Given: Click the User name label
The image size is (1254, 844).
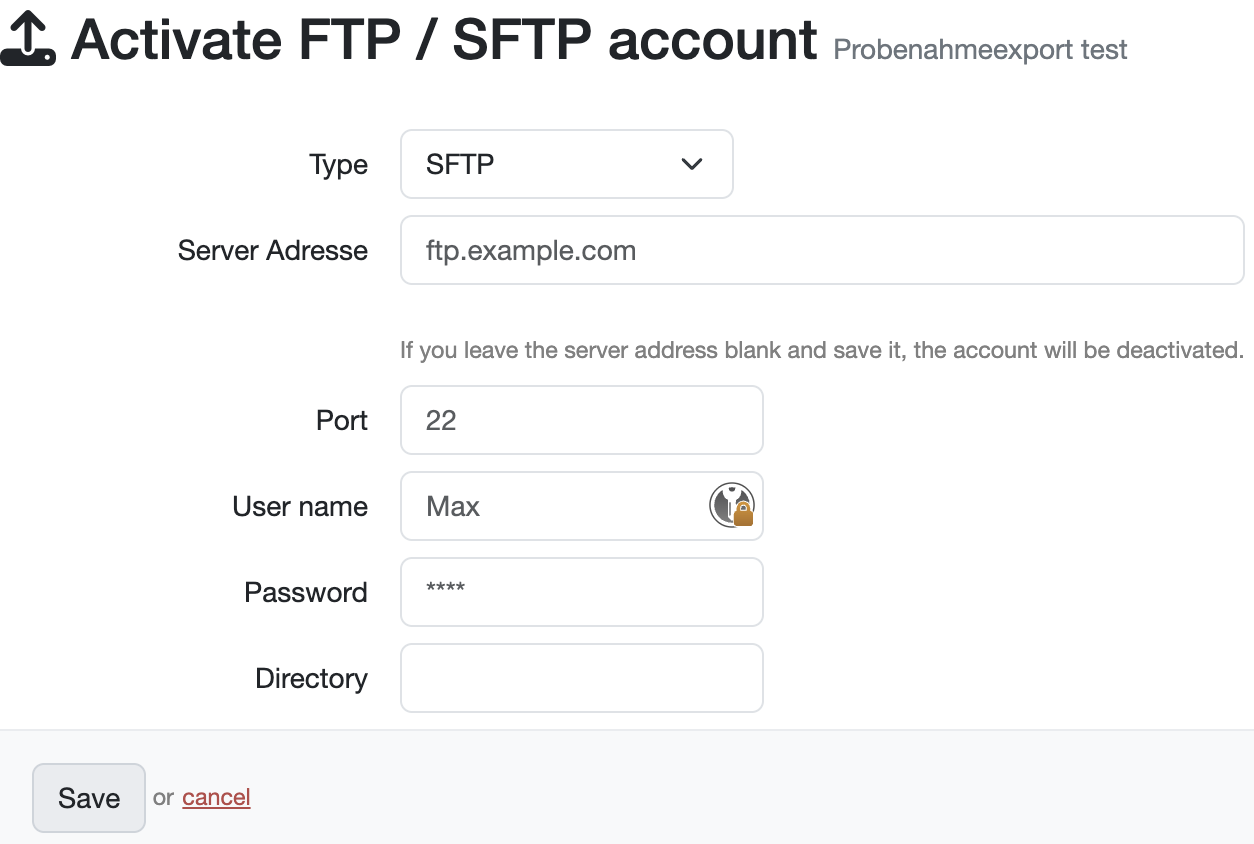Looking at the screenshot, I should pyautogui.click(x=300, y=506).
